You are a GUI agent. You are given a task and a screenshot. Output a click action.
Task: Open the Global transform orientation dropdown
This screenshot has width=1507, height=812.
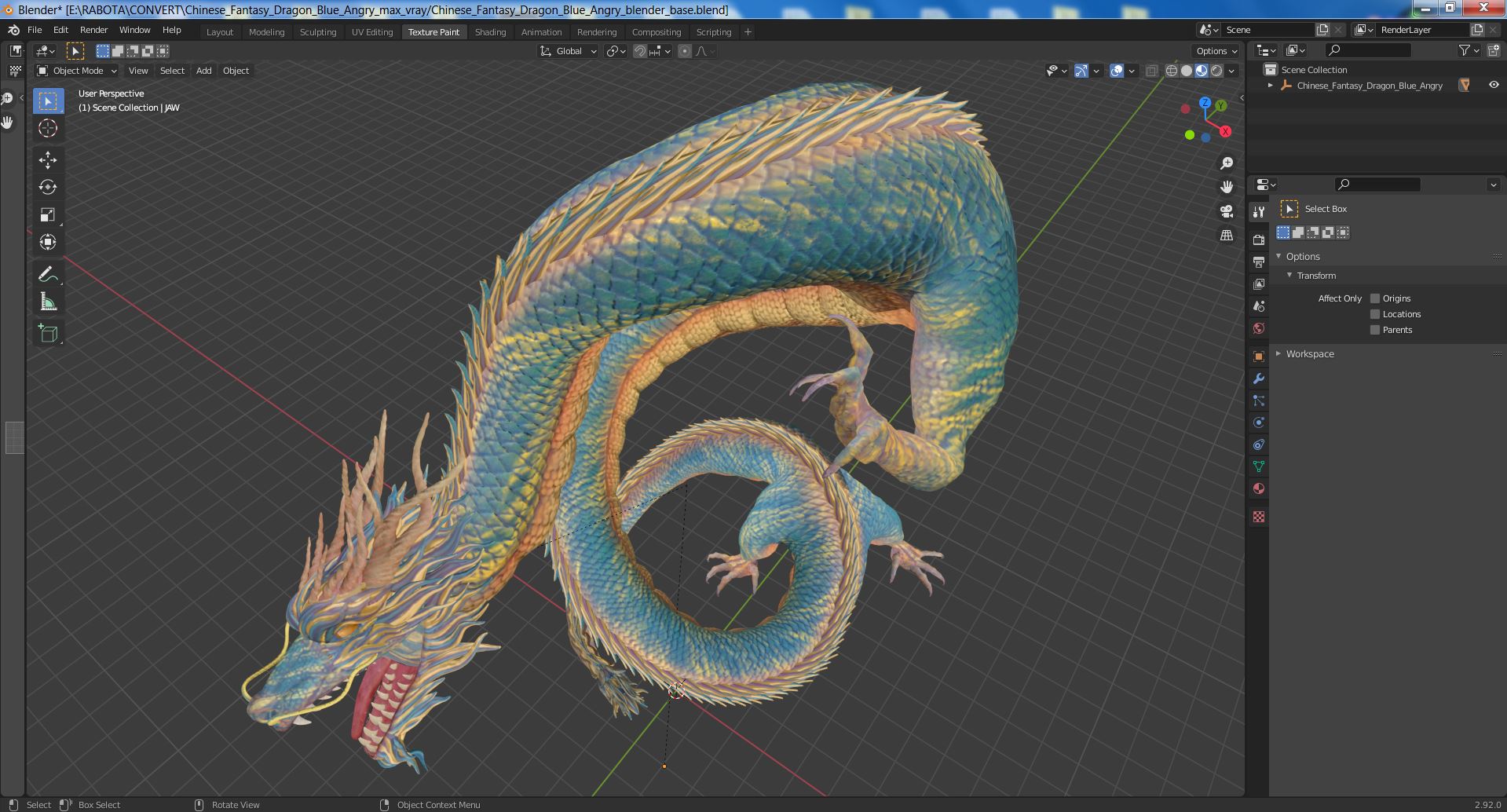pyautogui.click(x=569, y=51)
